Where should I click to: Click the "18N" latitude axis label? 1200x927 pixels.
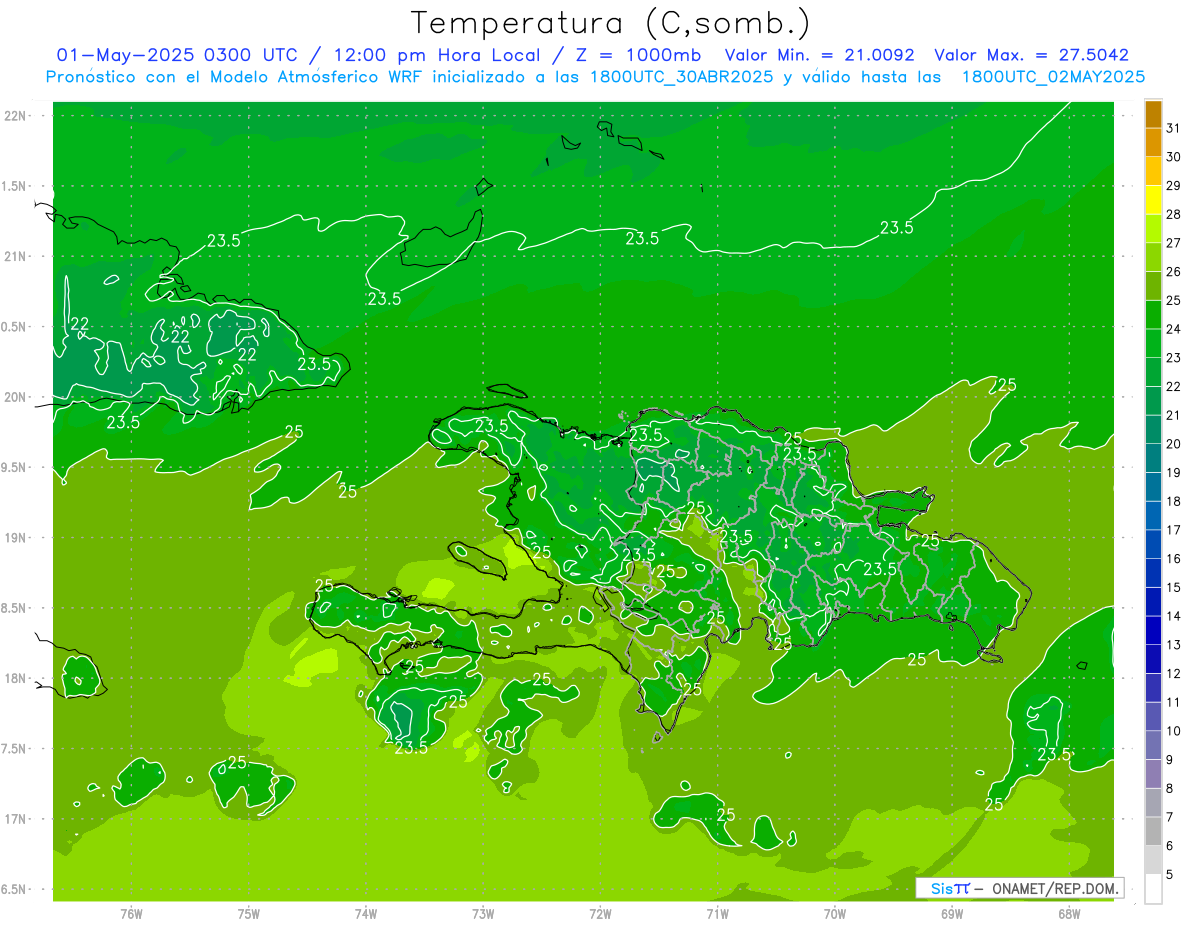point(14,678)
